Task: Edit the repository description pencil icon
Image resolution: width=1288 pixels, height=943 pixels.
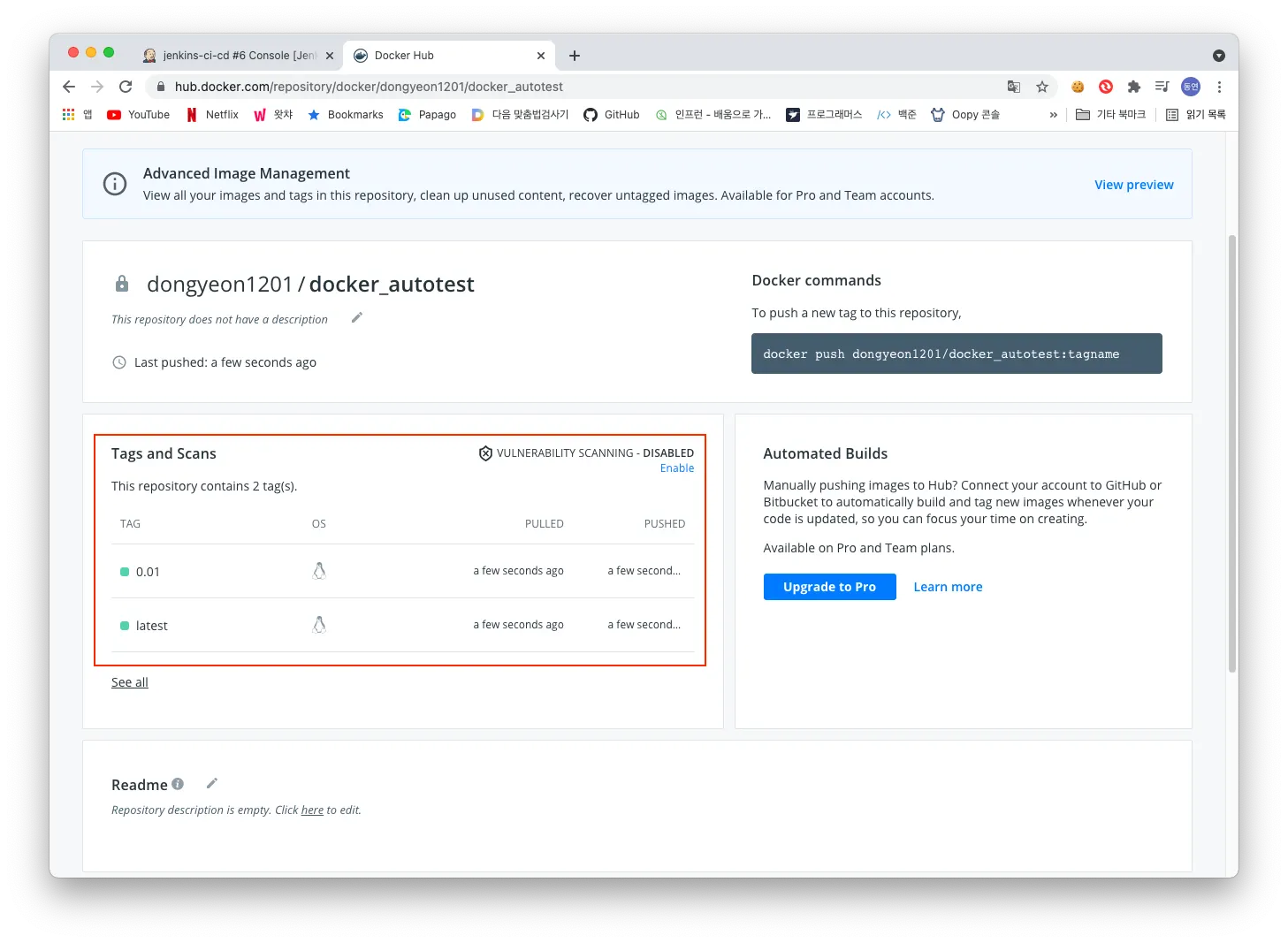Action: point(357,318)
